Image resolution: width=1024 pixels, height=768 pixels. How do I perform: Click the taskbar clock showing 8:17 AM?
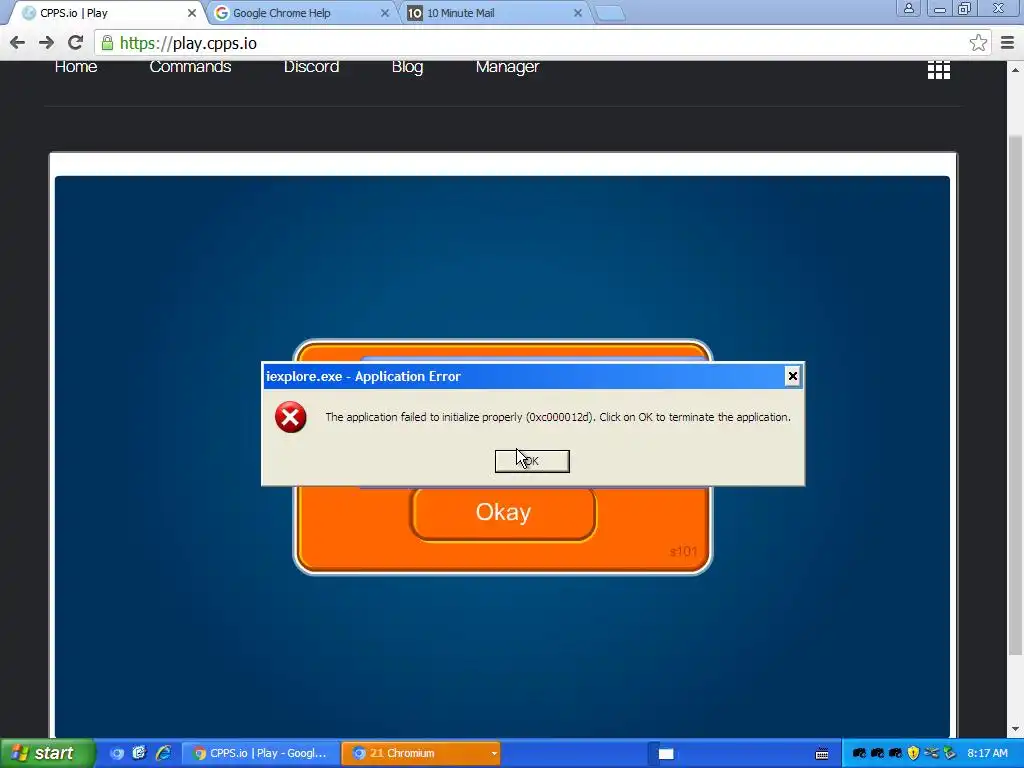point(987,753)
